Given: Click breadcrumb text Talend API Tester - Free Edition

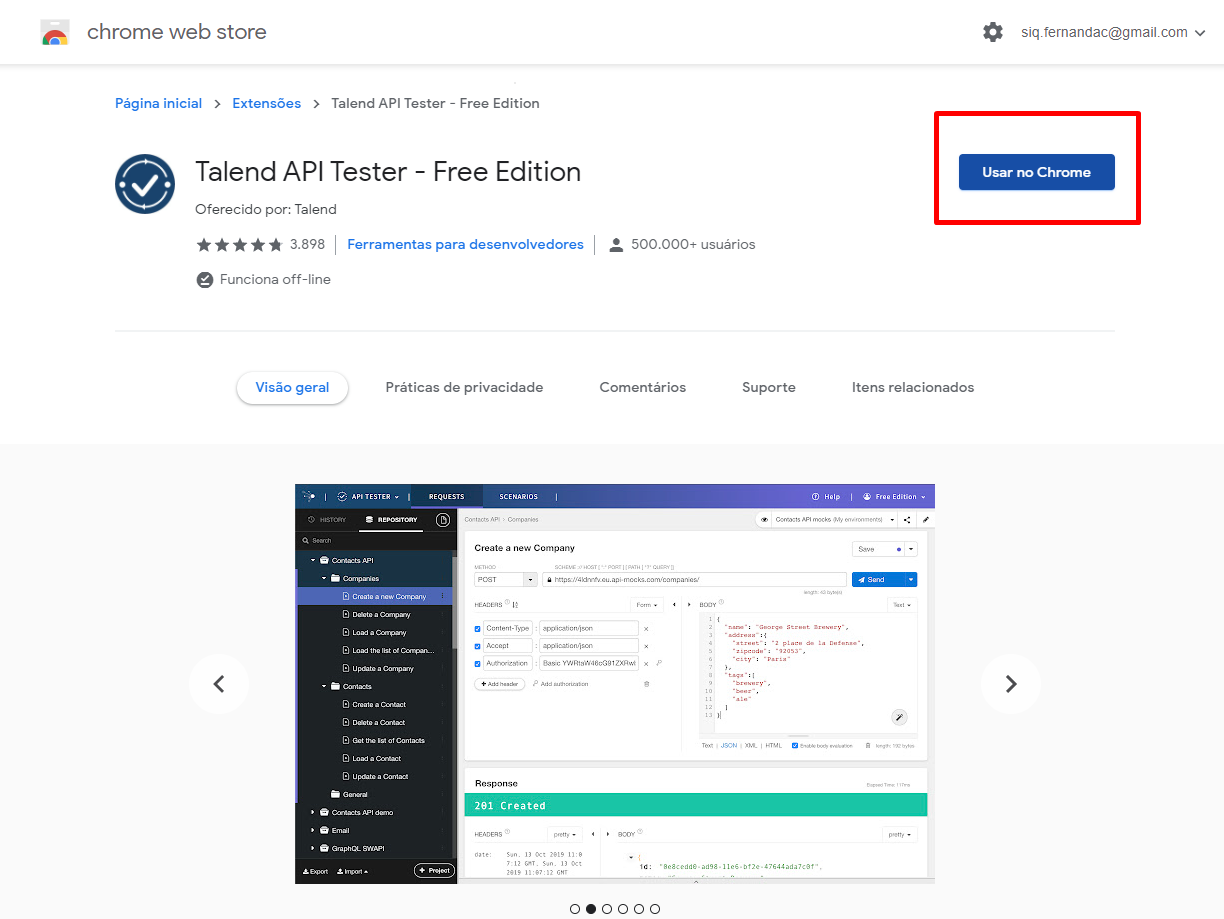Looking at the screenshot, I should 435,103.
